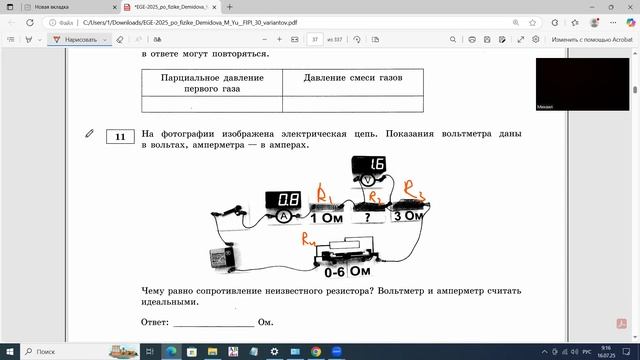Click Изменить с помощью Acrobat
640x360 pixels.
(x=592, y=40)
